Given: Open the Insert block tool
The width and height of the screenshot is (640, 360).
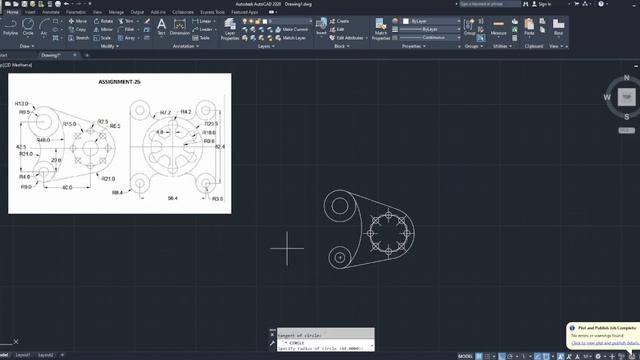Looking at the screenshot, I should 321,27.
